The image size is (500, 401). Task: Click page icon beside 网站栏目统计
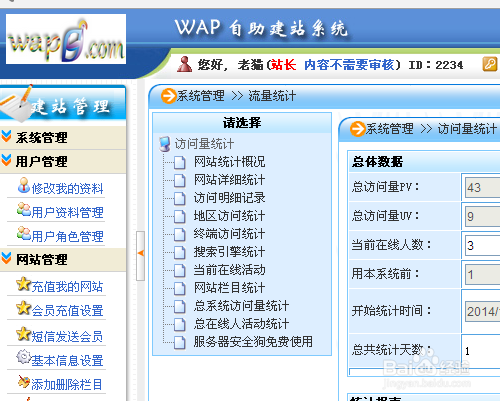point(180,289)
